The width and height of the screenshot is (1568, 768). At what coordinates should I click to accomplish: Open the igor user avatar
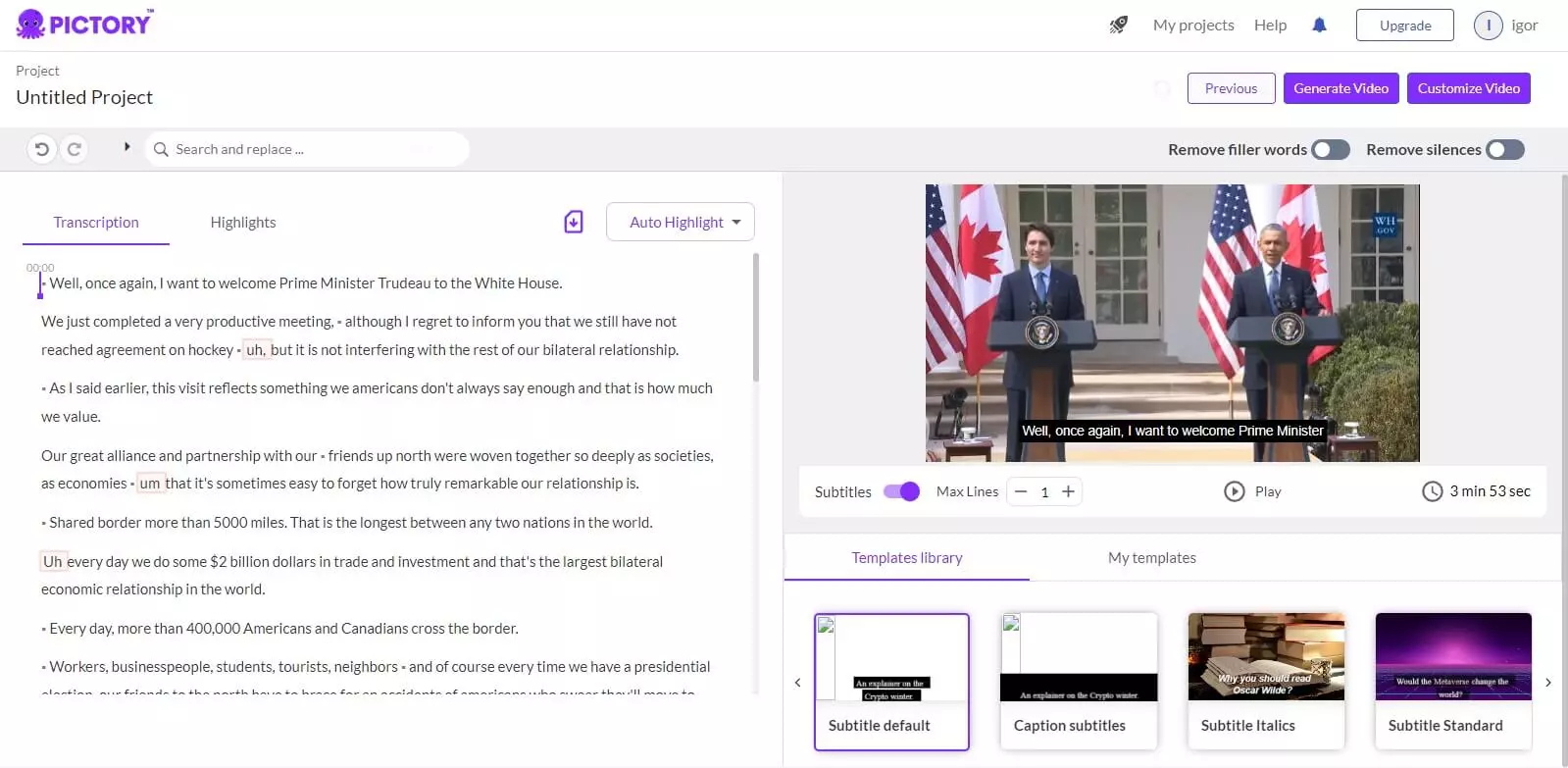(x=1488, y=26)
